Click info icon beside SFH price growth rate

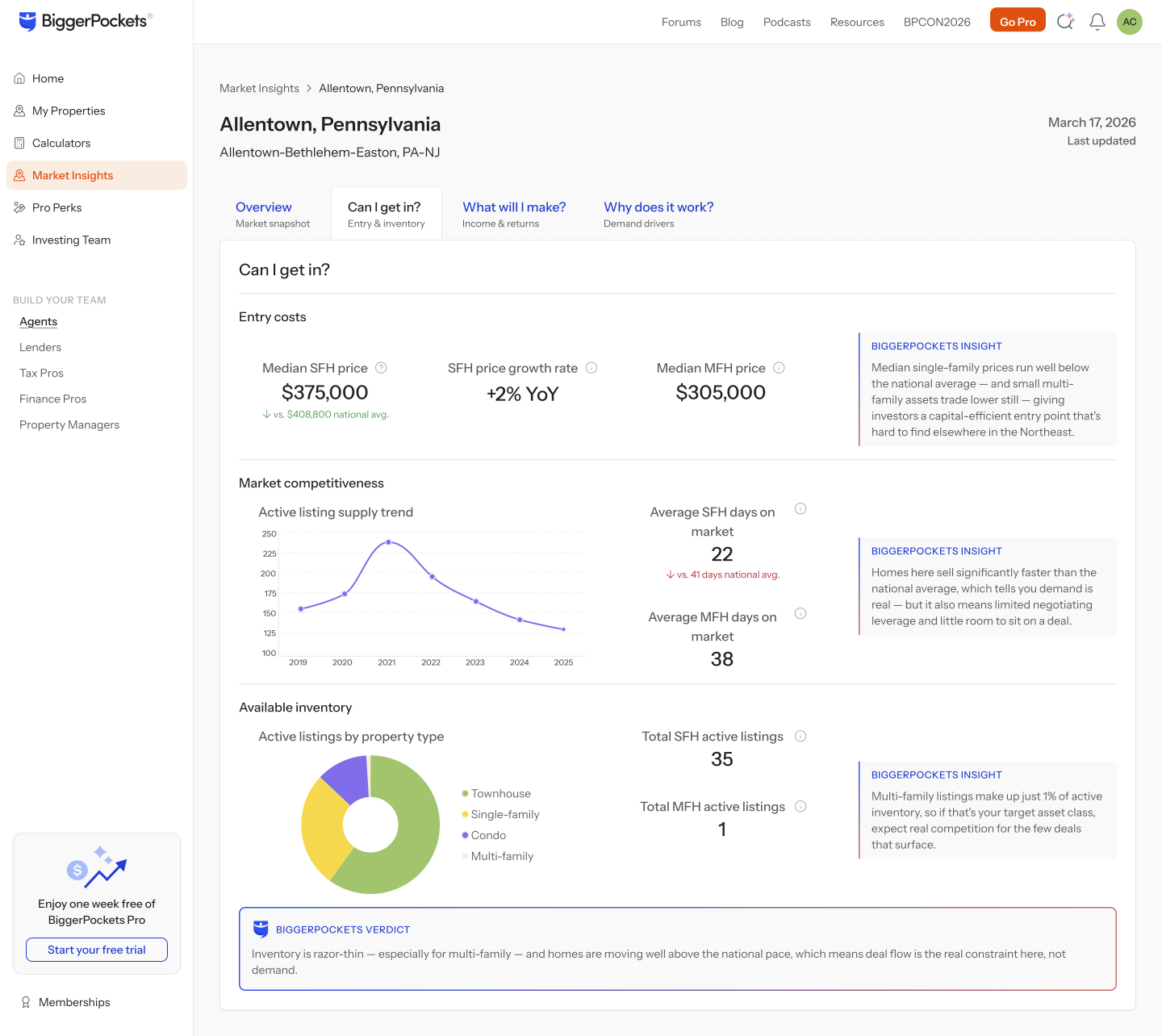point(591,368)
